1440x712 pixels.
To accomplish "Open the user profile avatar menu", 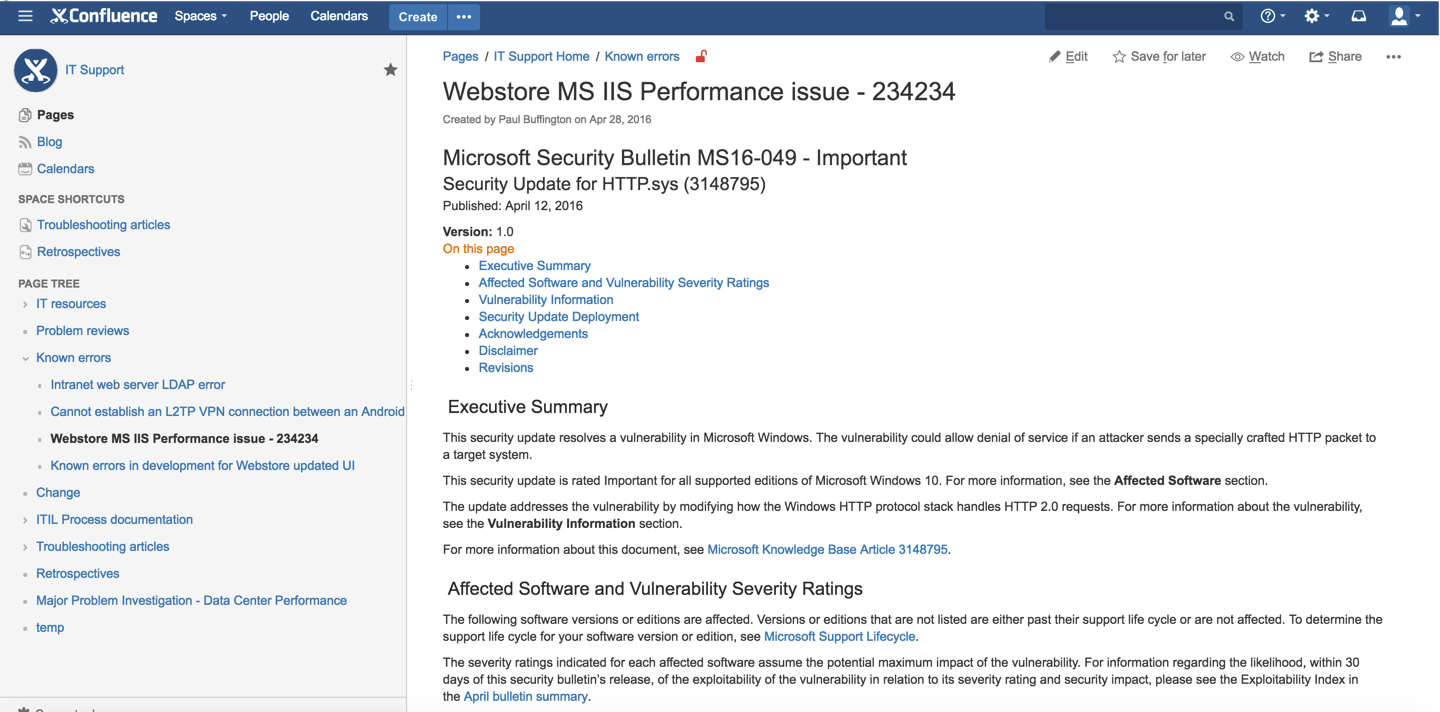I will click(1402, 16).
